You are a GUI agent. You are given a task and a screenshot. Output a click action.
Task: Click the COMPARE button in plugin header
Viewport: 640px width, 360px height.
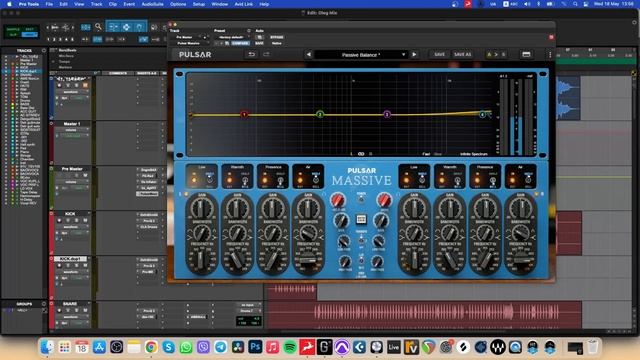pos(240,43)
